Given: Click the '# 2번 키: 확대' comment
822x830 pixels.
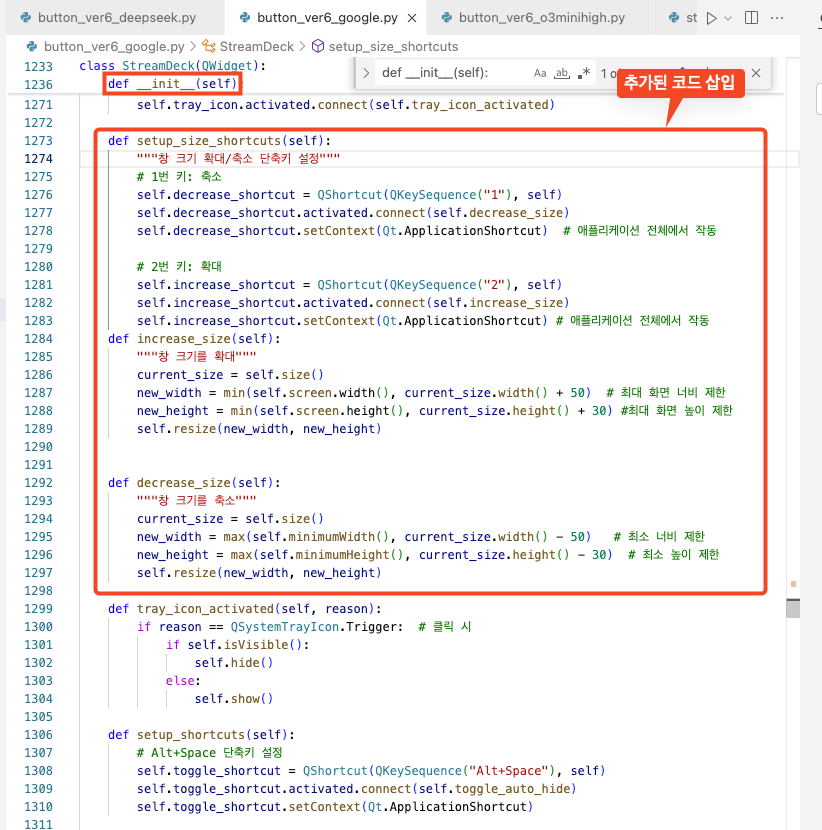Looking at the screenshot, I should [x=179, y=267].
